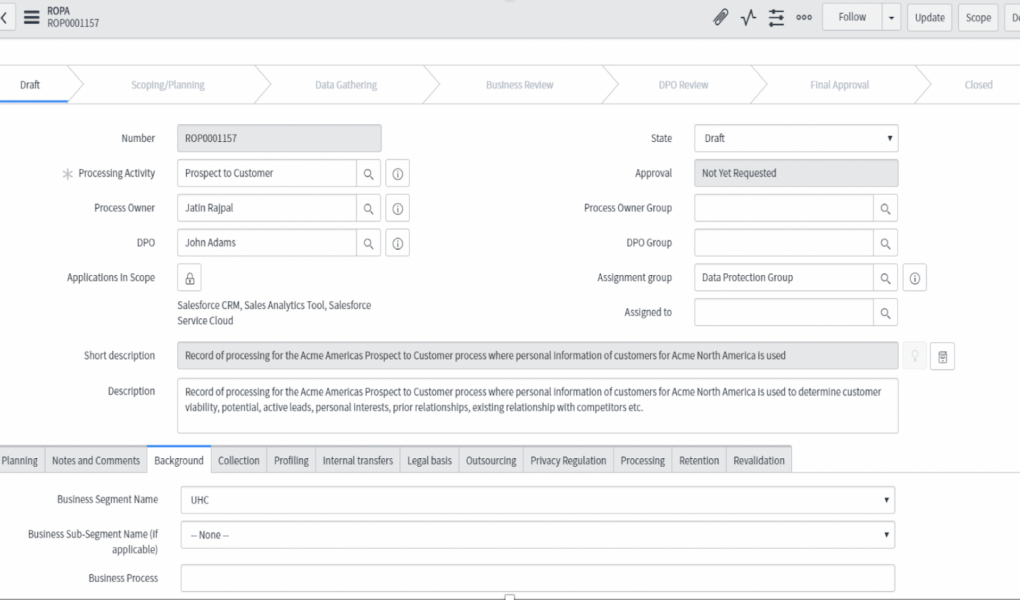Look up Assigned to user with magnifier
Screen dimensions: 1020x600
[x=885, y=312]
